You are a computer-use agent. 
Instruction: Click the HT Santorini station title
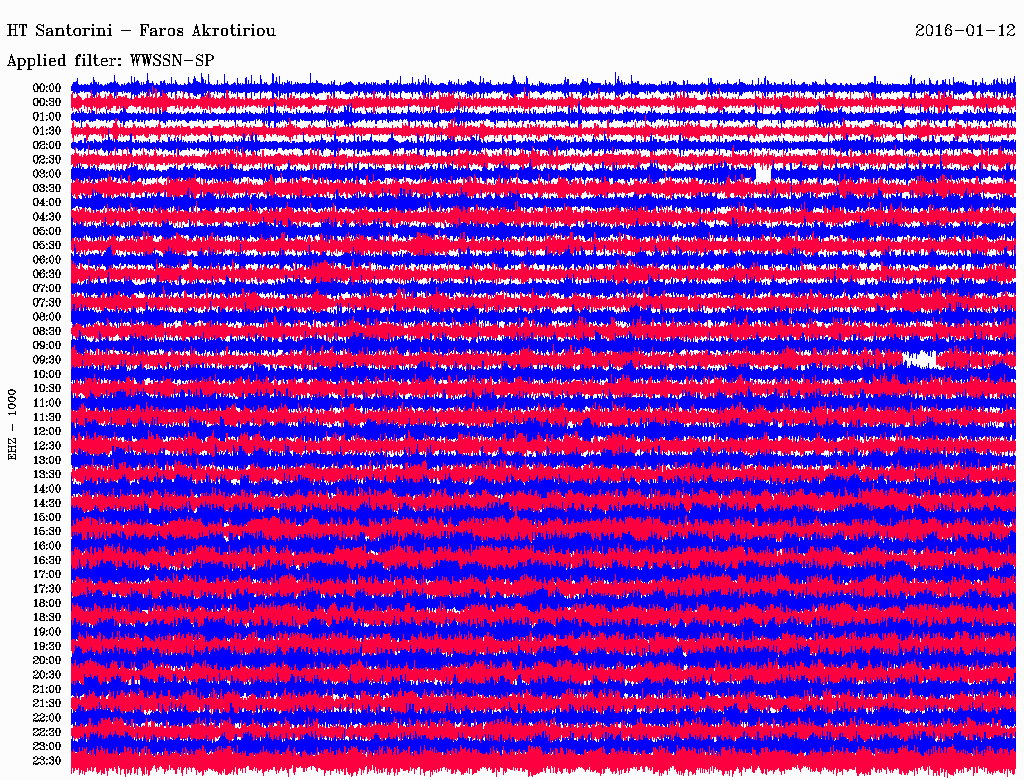(x=141, y=31)
